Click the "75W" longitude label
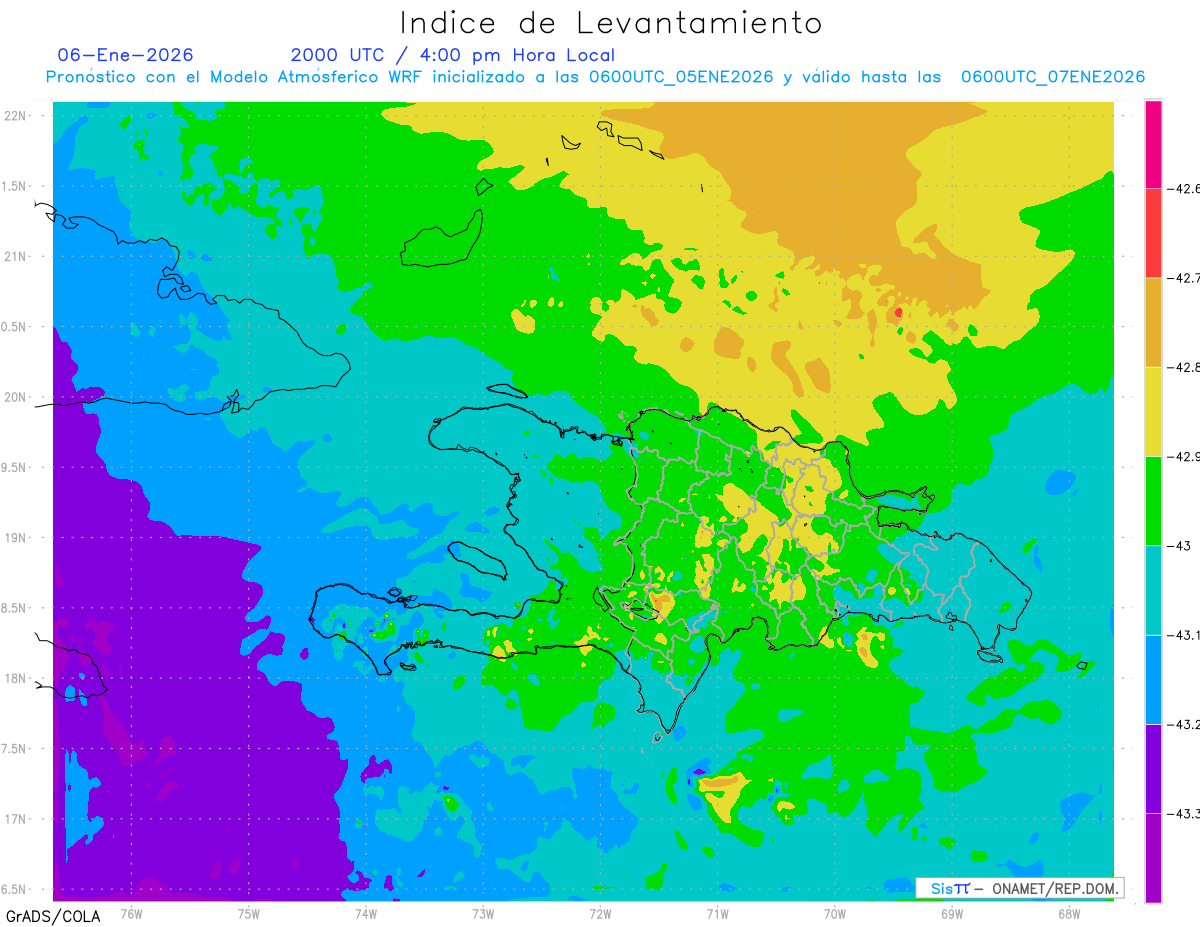 tap(249, 913)
